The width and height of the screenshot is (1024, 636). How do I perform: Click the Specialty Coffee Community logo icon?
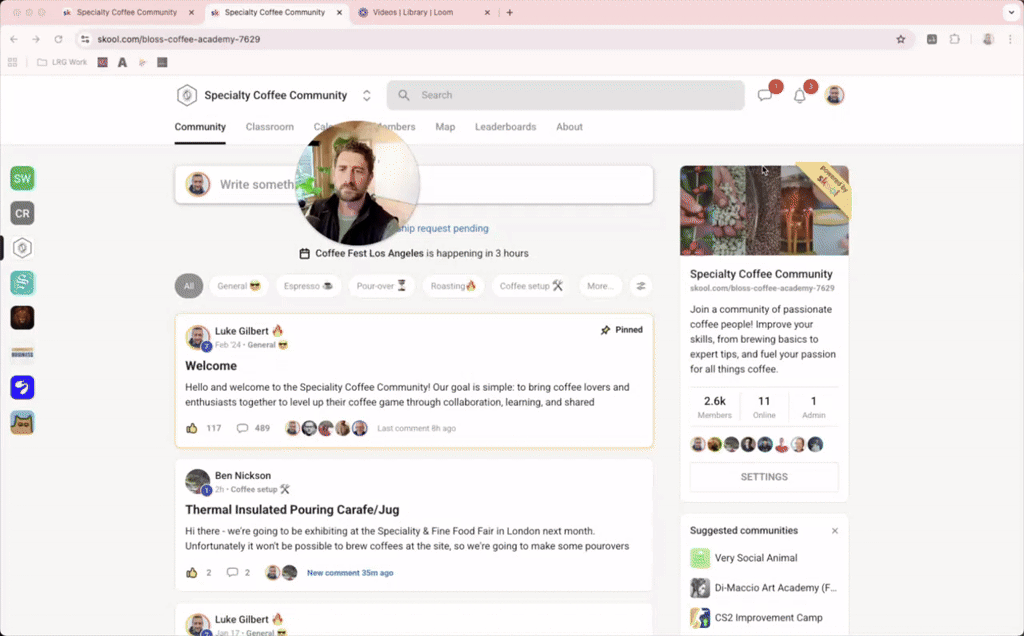pos(187,95)
